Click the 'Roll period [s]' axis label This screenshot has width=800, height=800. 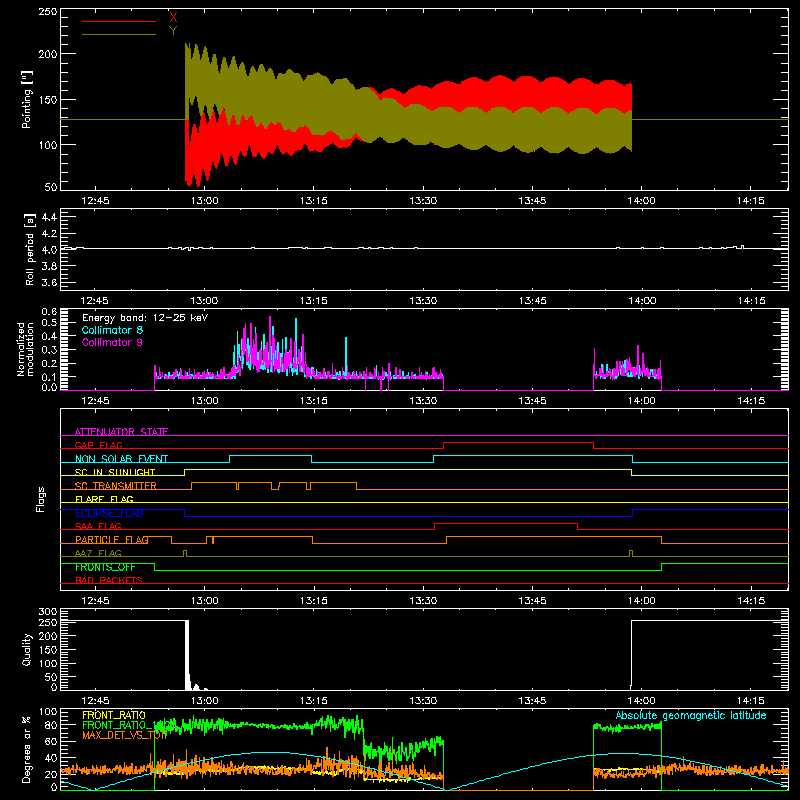tap(29, 249)
